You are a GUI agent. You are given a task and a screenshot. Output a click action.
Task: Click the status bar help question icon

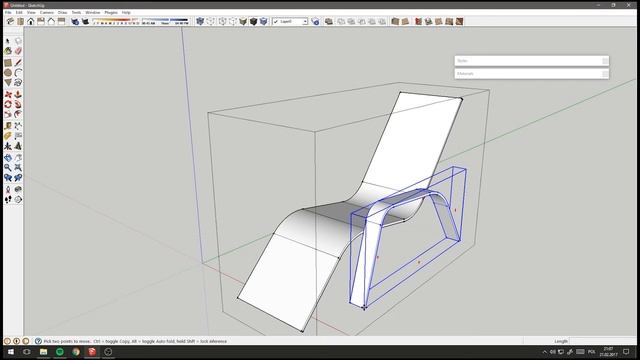click(38, 341)
